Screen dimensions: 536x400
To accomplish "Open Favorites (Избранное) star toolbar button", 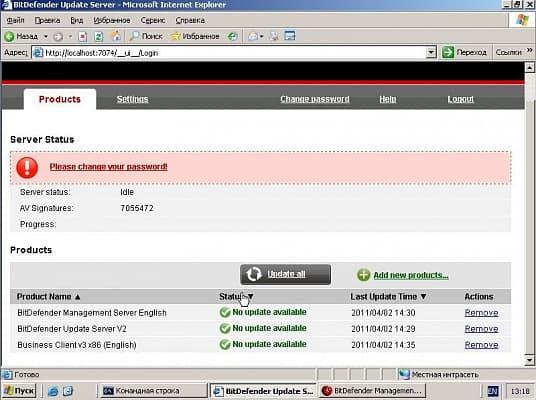I will [x=195, y=36].
